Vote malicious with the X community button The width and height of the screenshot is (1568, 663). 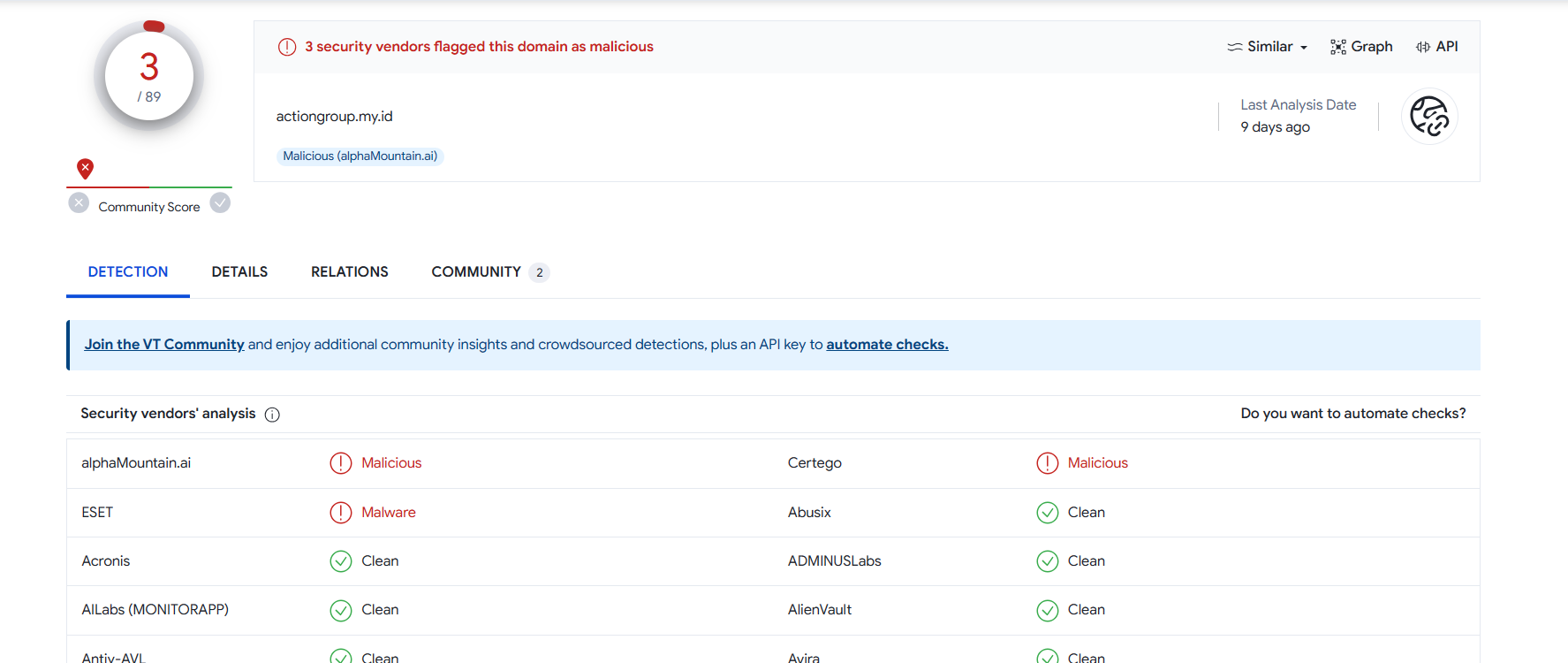[x=79, y=203]
